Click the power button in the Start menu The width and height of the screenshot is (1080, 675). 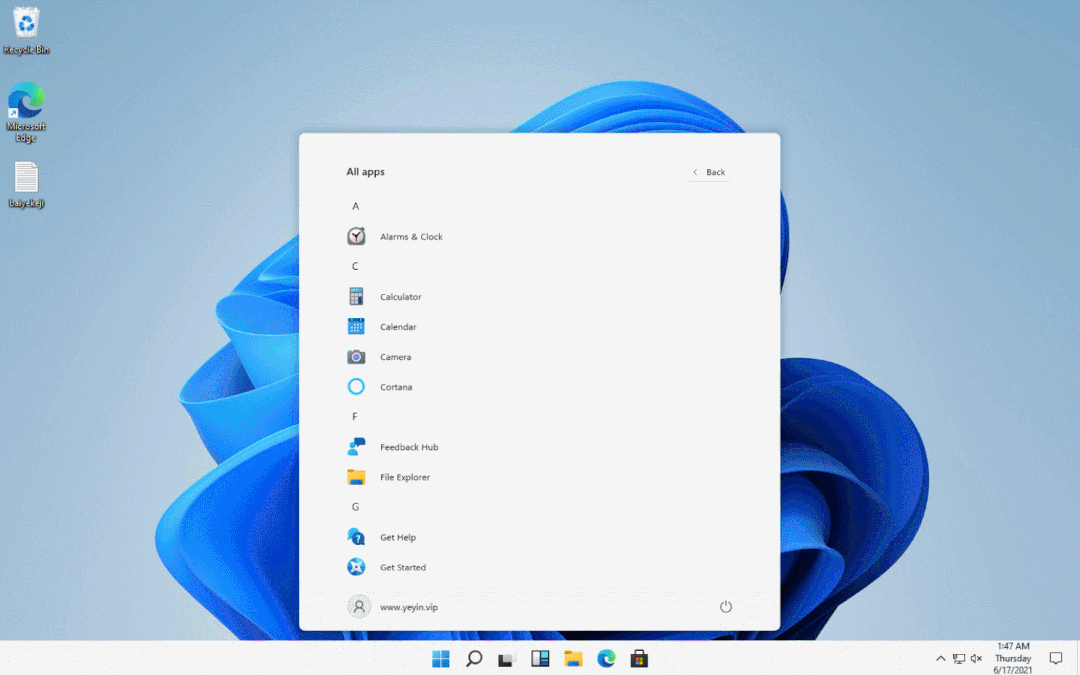726,606
